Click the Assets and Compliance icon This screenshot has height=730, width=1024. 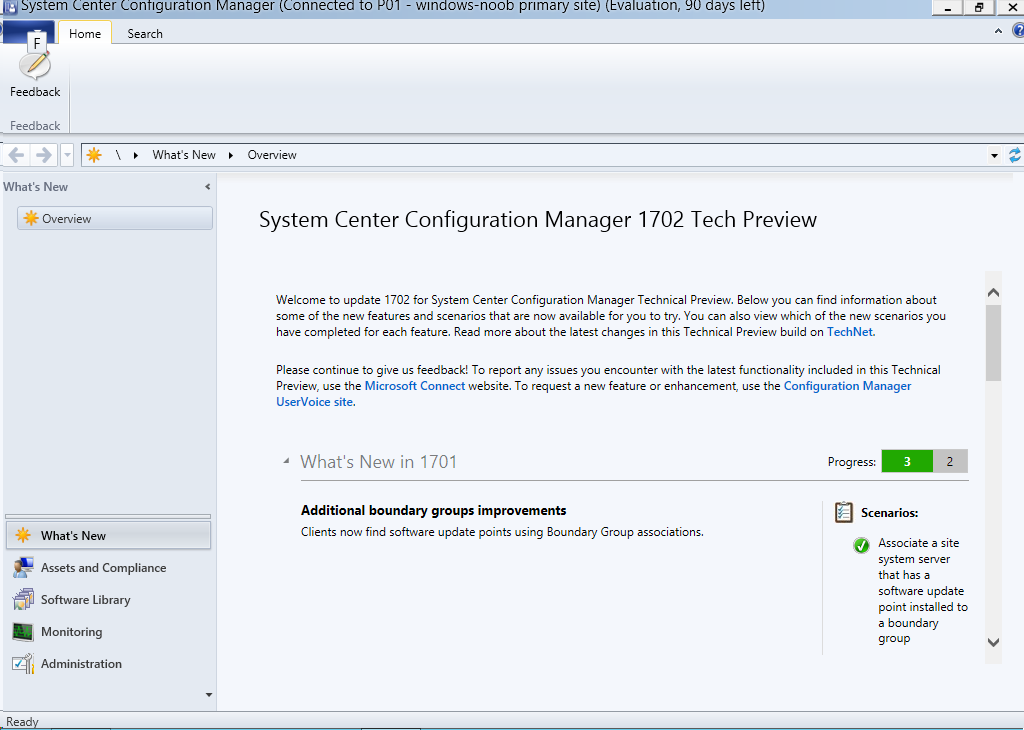tap(23, 567)
